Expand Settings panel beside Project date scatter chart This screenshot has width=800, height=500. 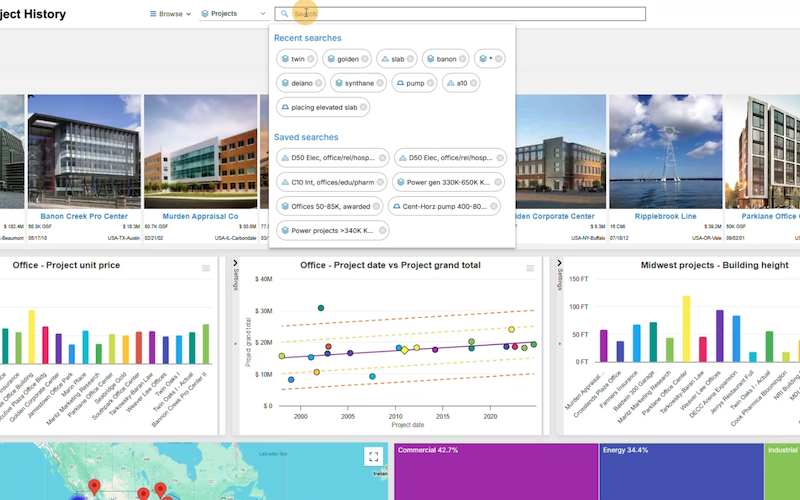[235, 263]
